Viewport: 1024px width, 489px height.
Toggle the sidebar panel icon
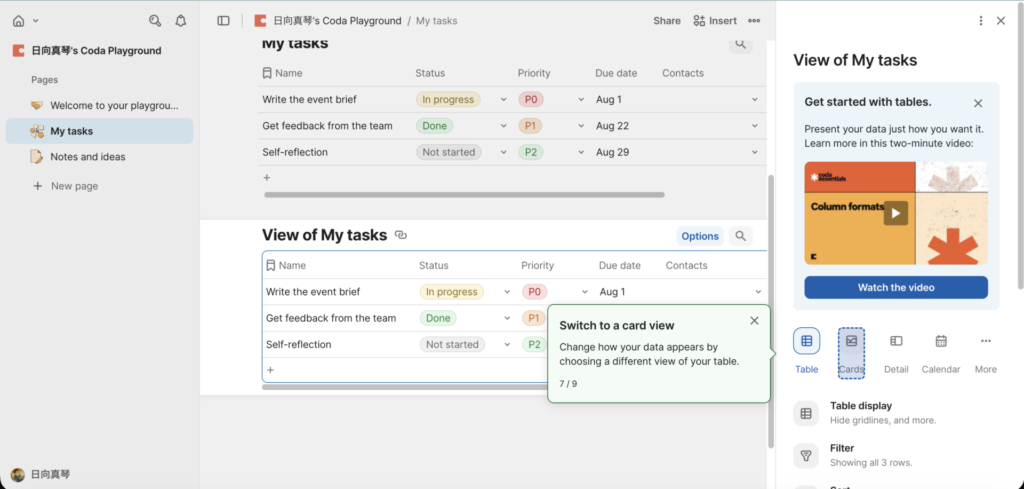click(x=223, y=20)
